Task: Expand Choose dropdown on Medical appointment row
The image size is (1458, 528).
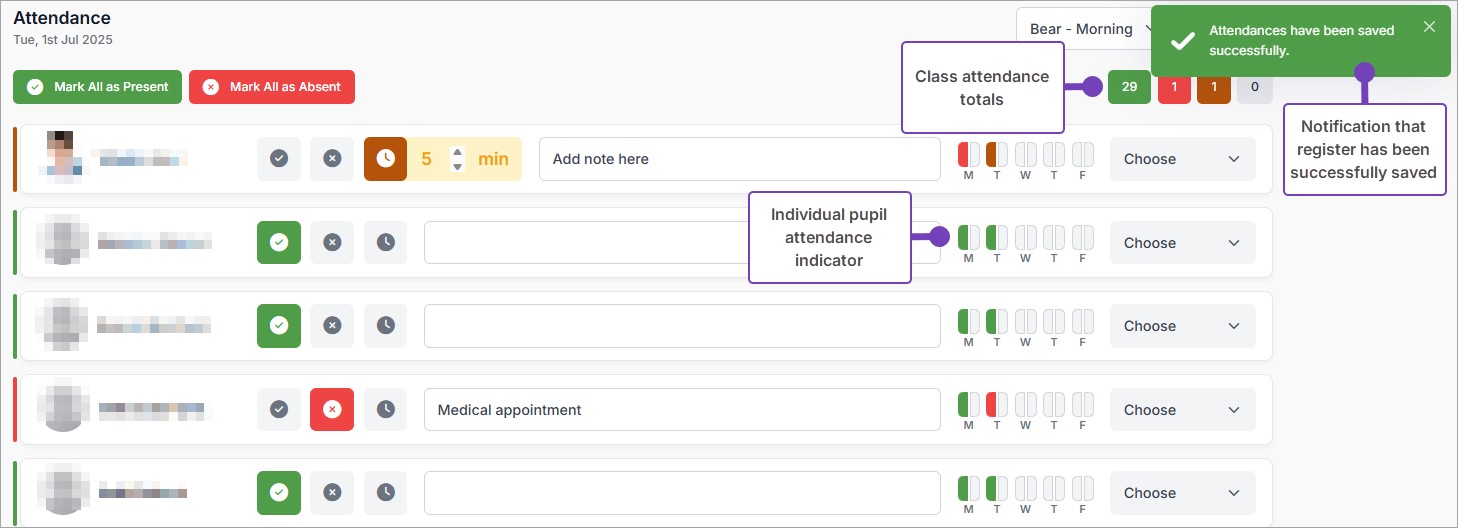Action: pos(1182,410)
